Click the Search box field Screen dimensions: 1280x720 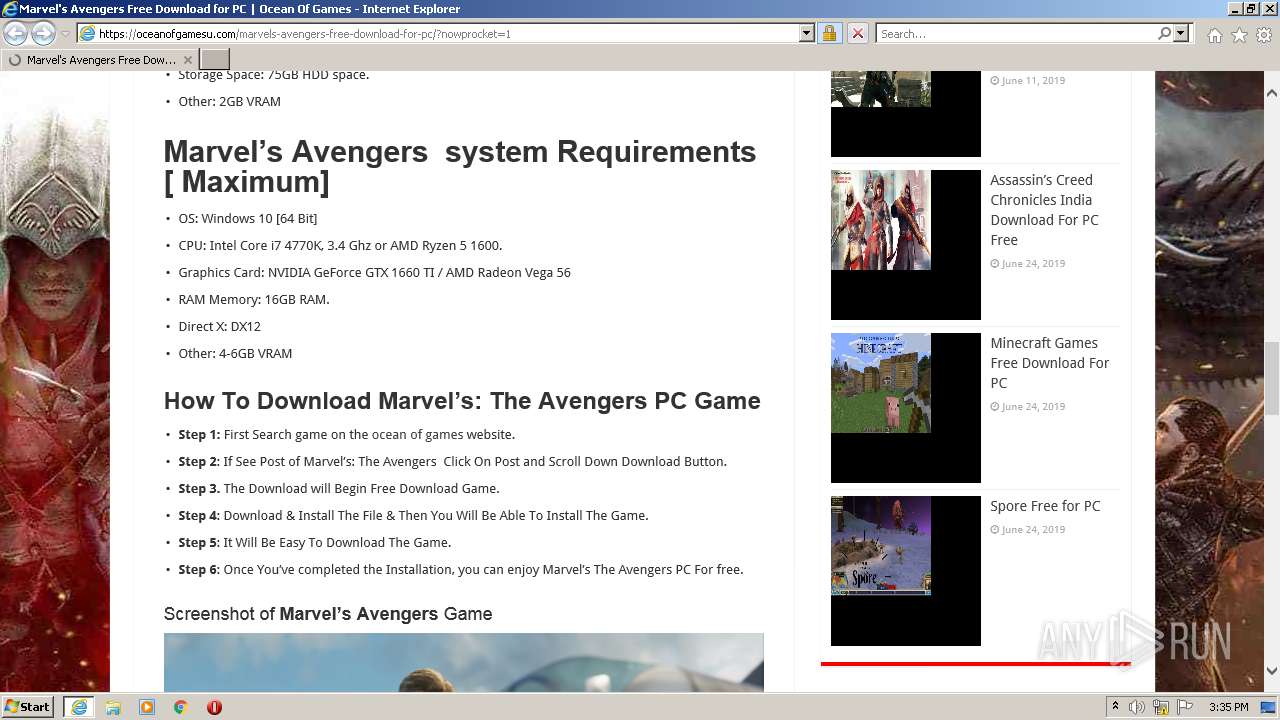tap(1017, 33)
